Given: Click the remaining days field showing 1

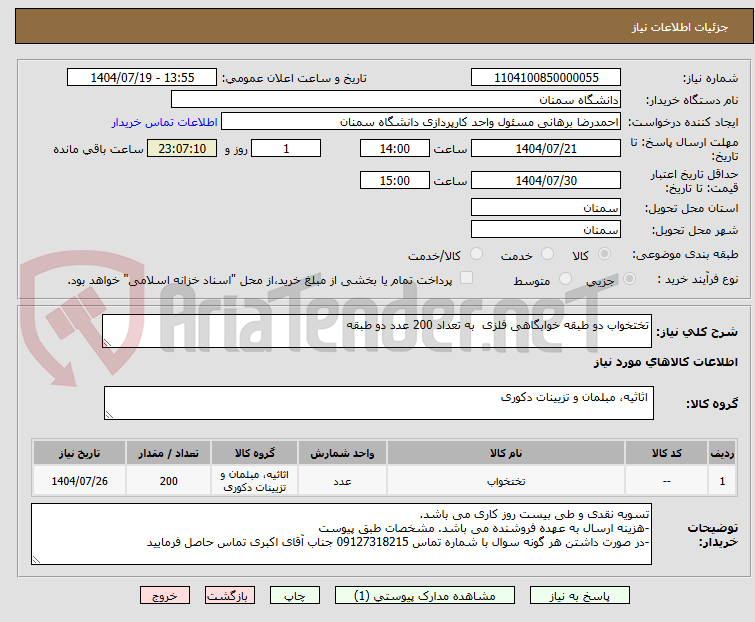Looking at the screenshot, I should (x=286, y=148).
